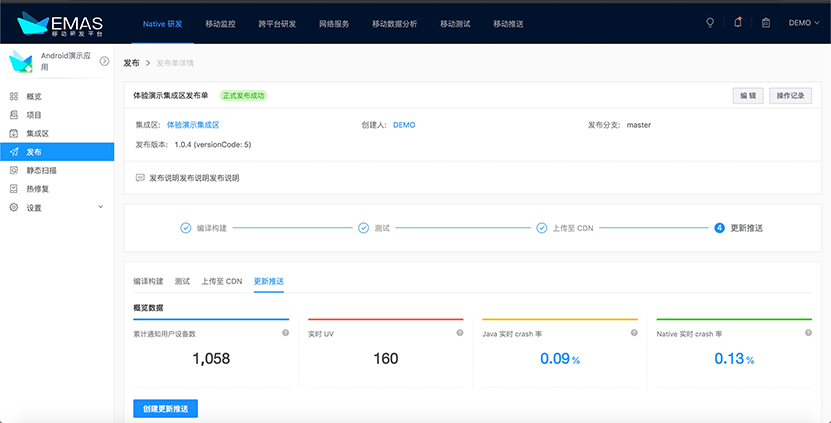Click the 创建更新推送 button

click(165, 408)
